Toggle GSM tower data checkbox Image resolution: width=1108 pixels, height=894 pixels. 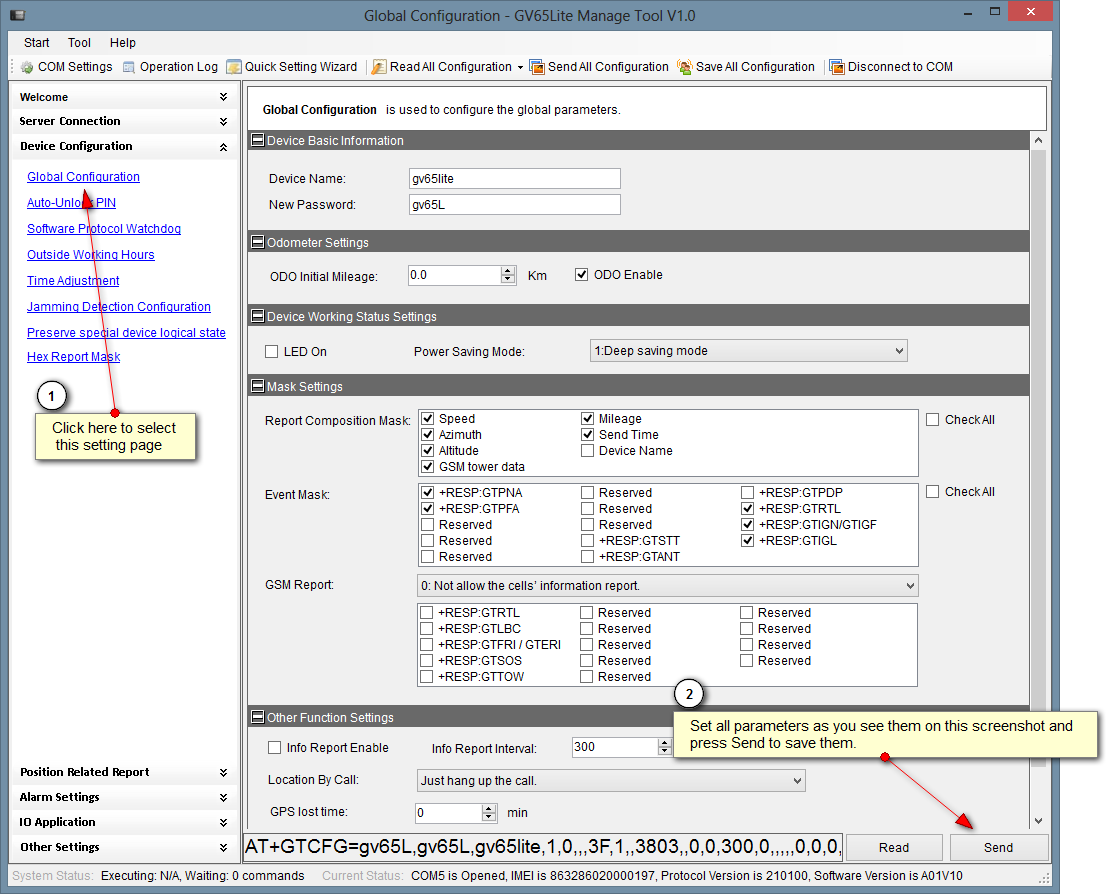point(428,466)
